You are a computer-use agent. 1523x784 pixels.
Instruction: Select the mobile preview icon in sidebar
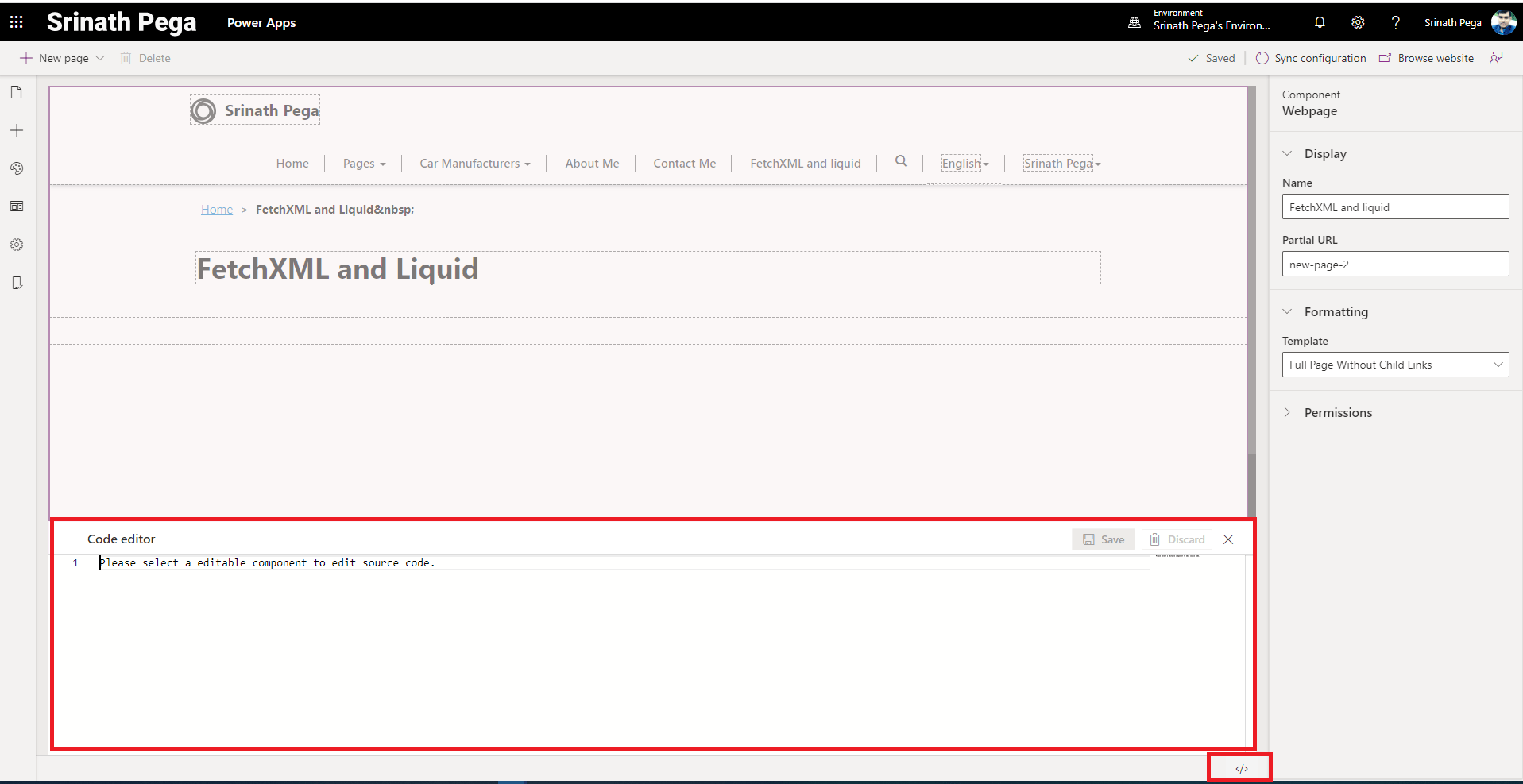point(17,283)
